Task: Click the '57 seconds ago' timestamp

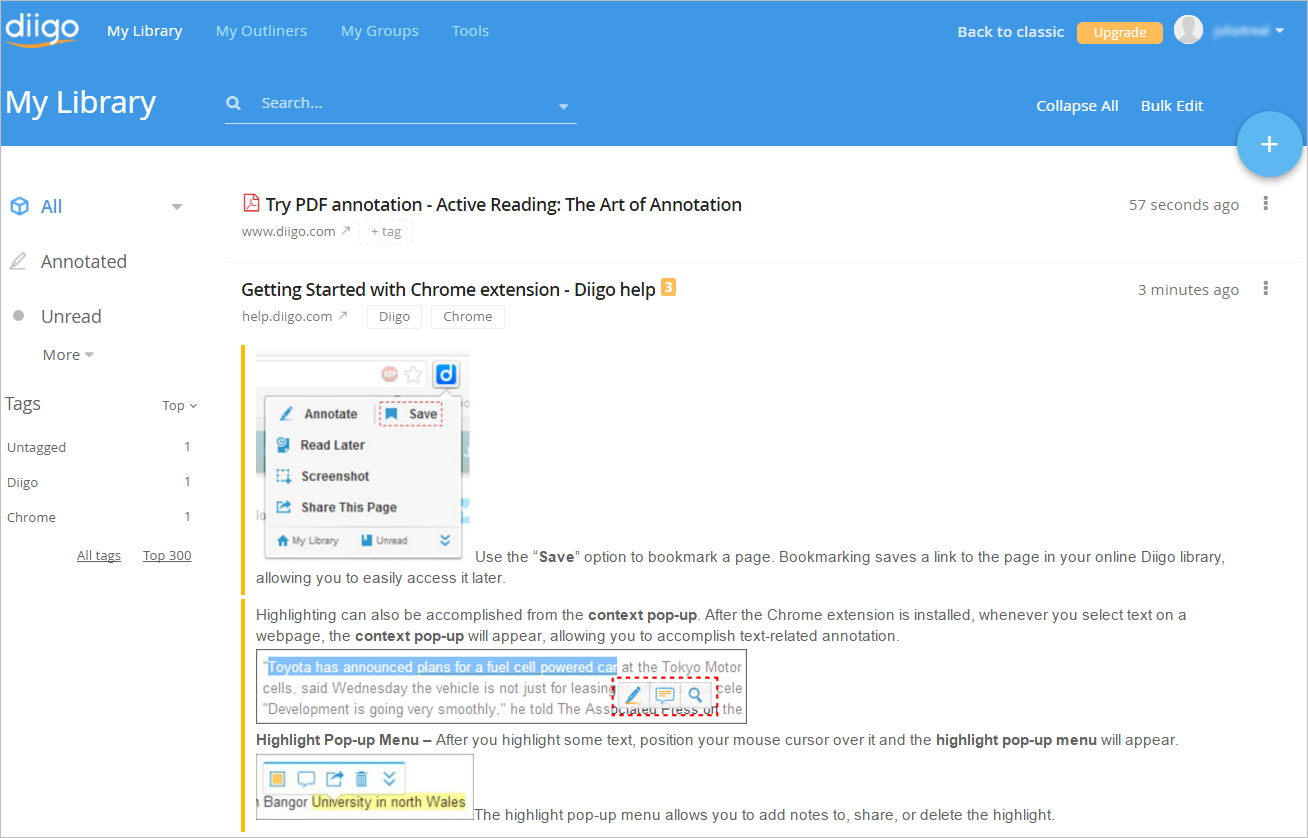Action: [x=1184, y=205]
